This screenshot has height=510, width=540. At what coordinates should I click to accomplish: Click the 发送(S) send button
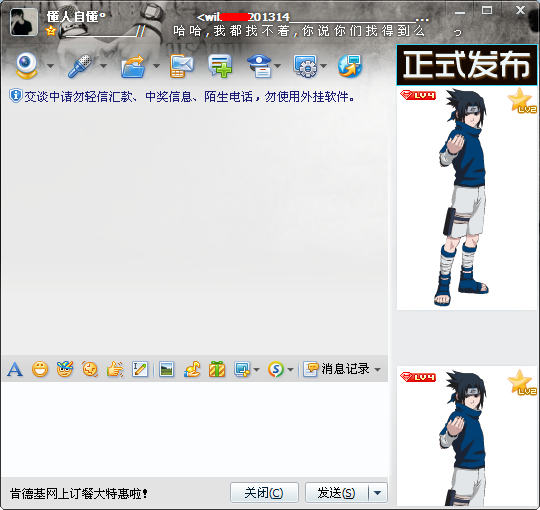336,492
